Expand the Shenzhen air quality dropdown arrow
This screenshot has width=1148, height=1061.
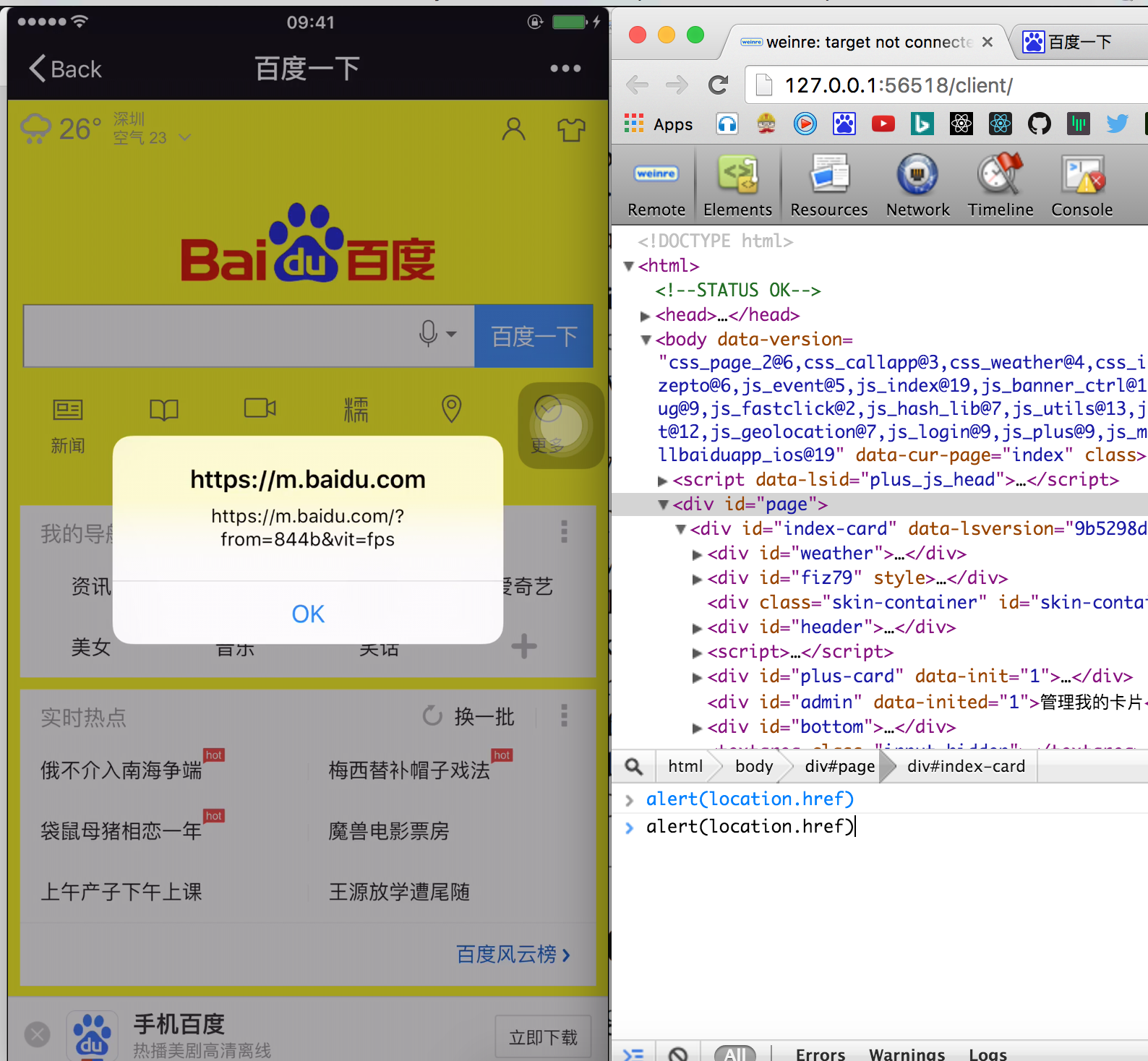(x=185, y=137)
